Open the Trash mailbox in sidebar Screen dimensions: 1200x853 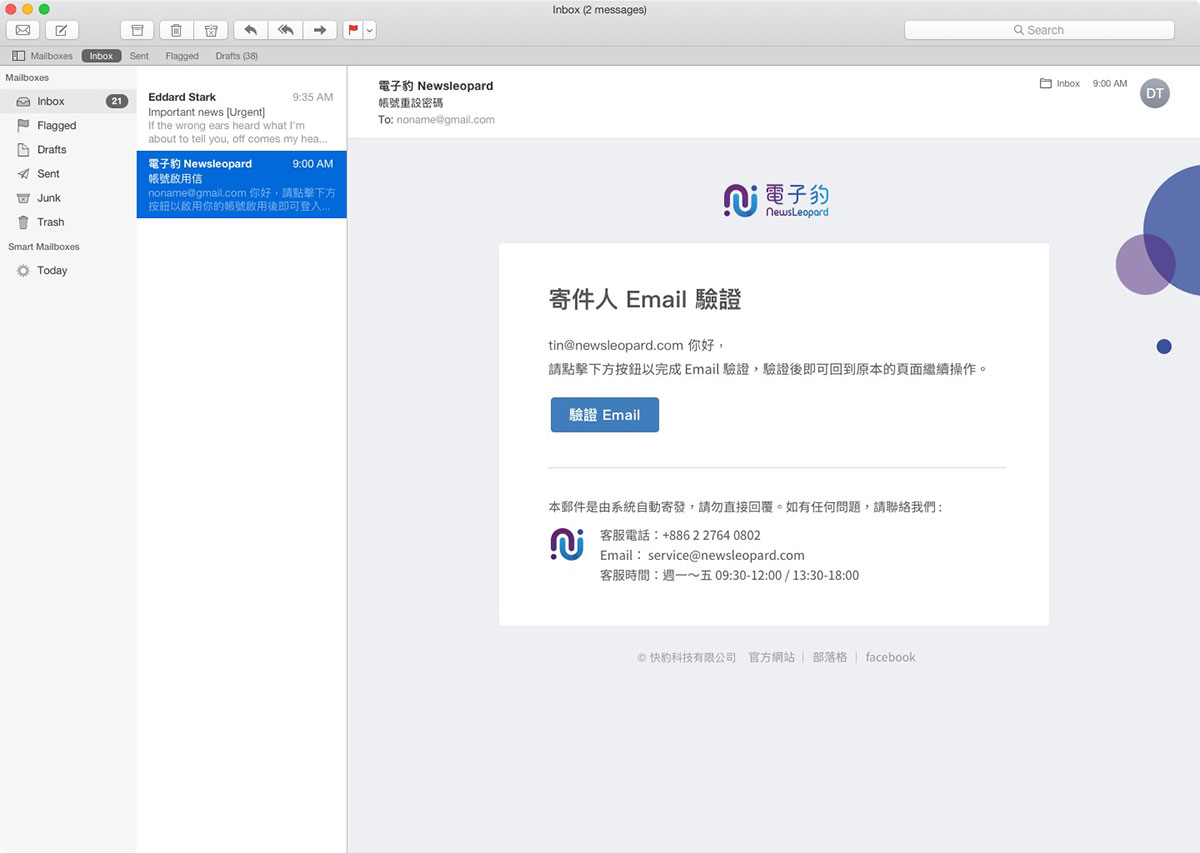(68, 222)
